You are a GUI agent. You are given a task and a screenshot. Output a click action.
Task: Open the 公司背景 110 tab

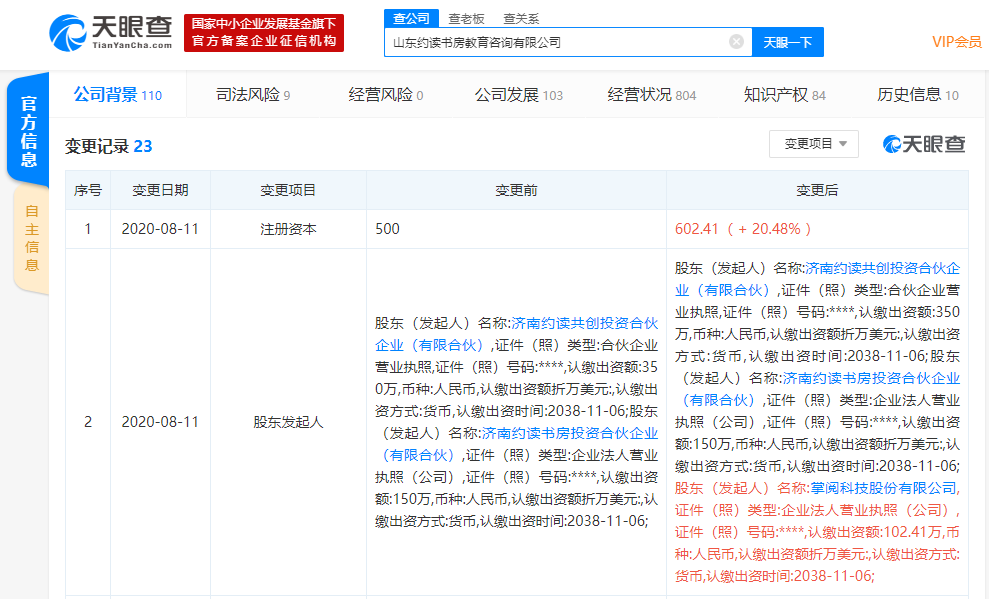(x=118, y=95)
